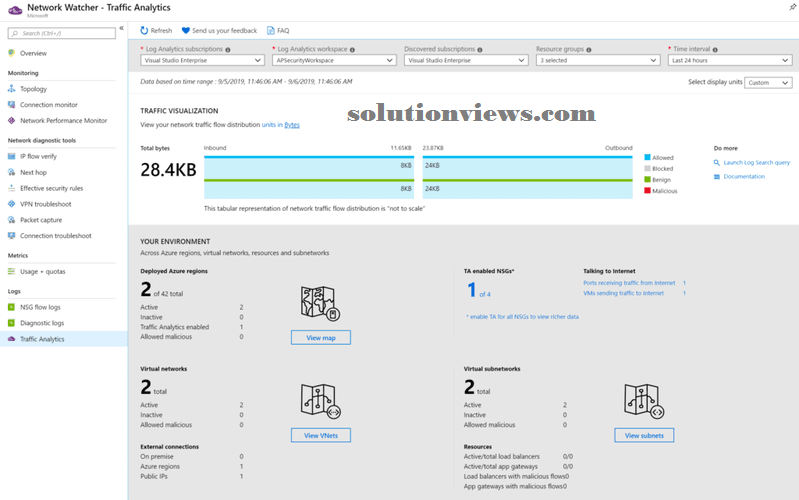Open Overview in the sidebar menu
This screenshot has width=799, height=500.
[x=33, y=53]
